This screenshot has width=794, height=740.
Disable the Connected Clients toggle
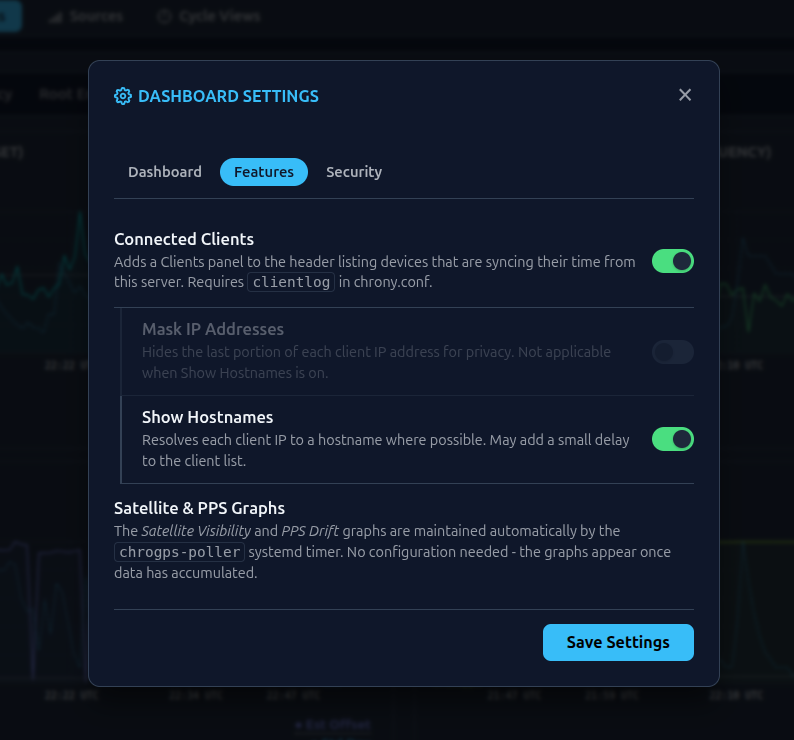click(x=672, y=261)
